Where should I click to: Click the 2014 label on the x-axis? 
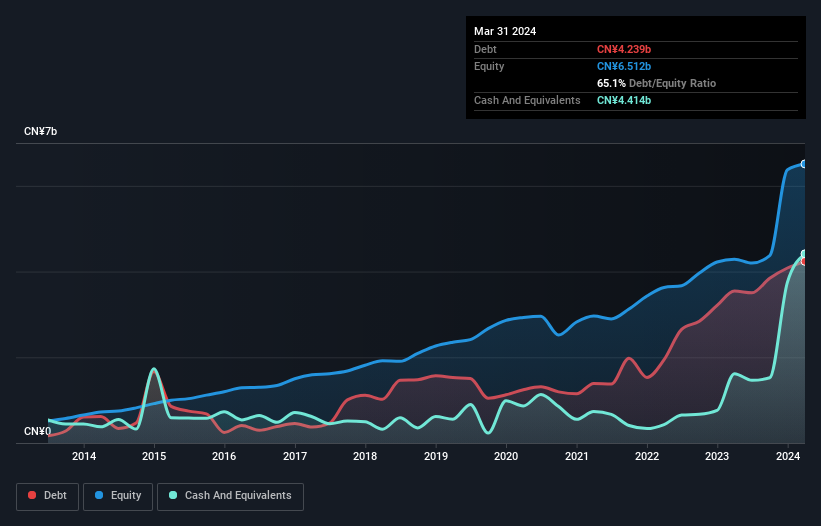click(x=84, y=457)
